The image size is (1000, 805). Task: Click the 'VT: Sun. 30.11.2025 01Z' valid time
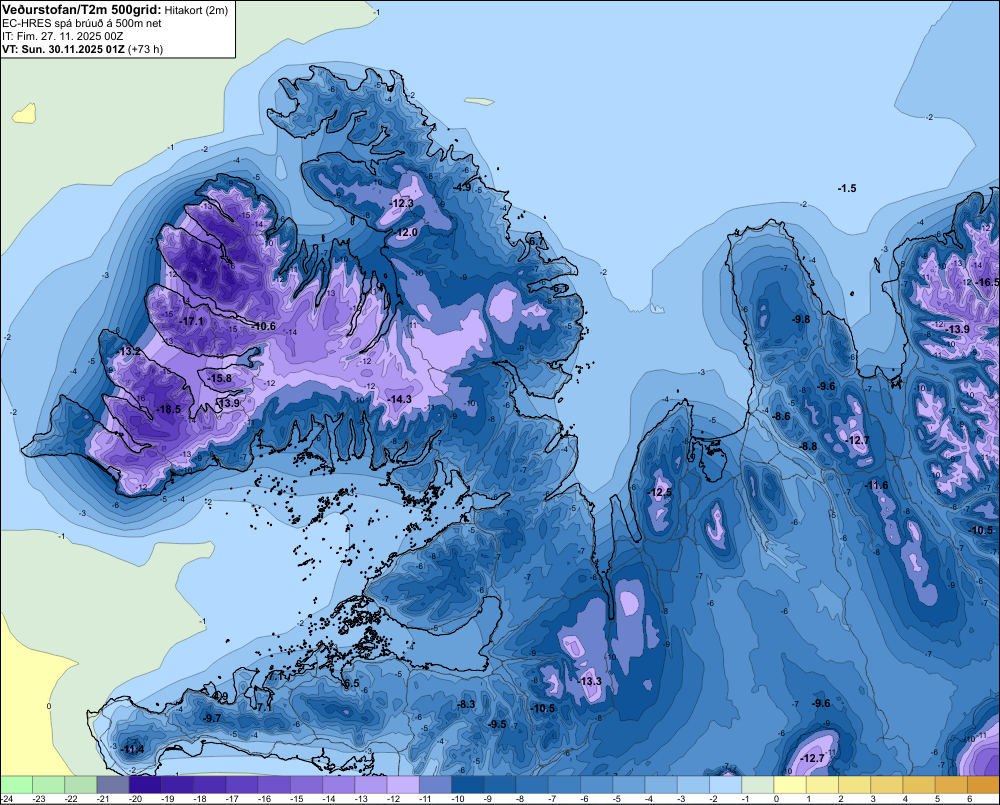[64, 49]
